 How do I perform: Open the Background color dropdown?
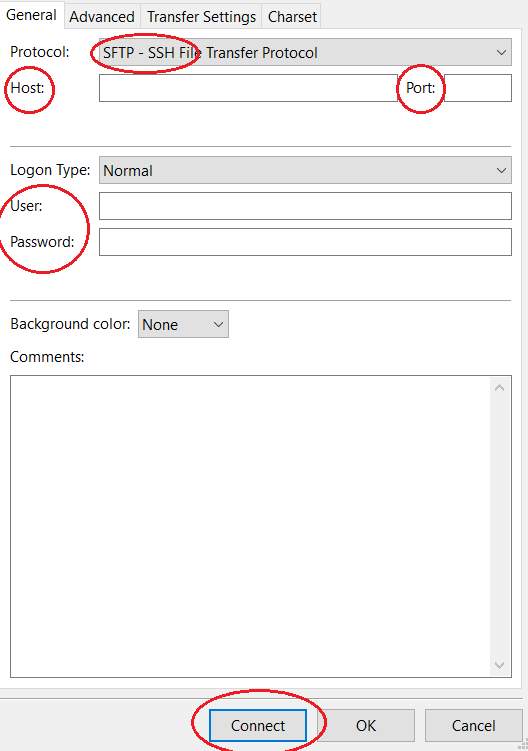coord(183,324)
